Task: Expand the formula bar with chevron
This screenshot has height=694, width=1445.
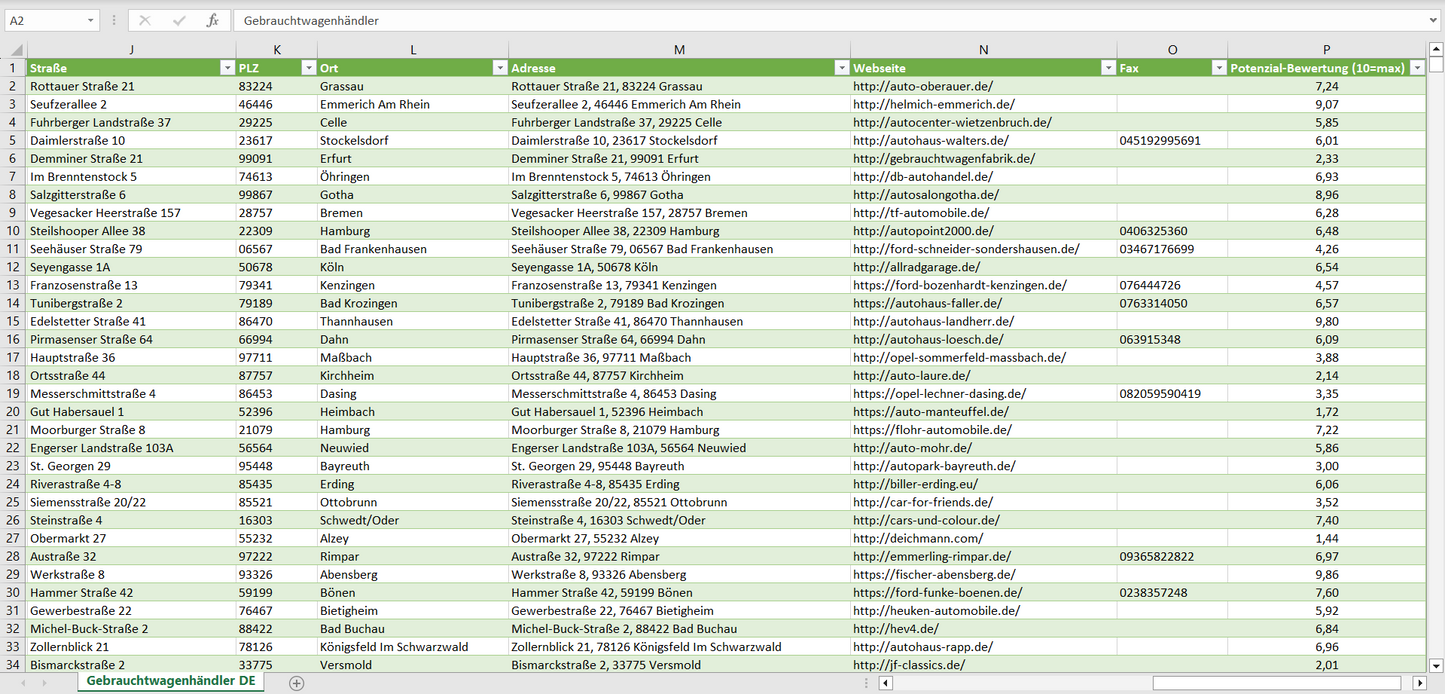Action: point(1434,20)
